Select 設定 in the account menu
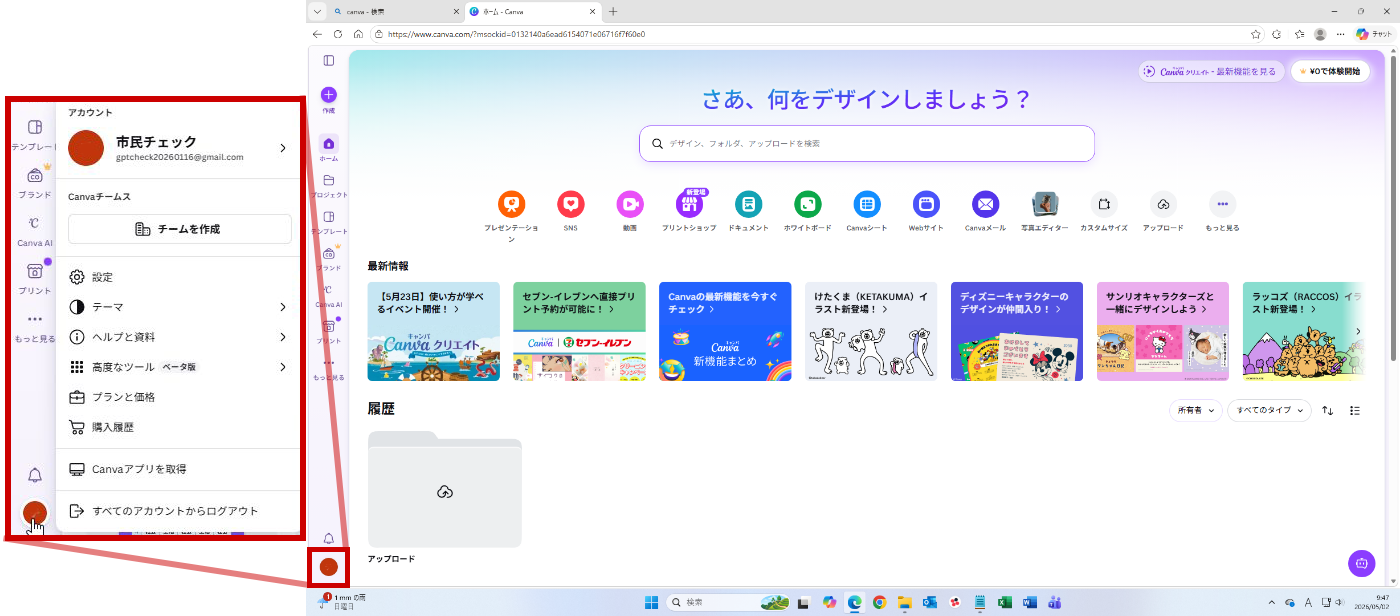 point(178,277)
